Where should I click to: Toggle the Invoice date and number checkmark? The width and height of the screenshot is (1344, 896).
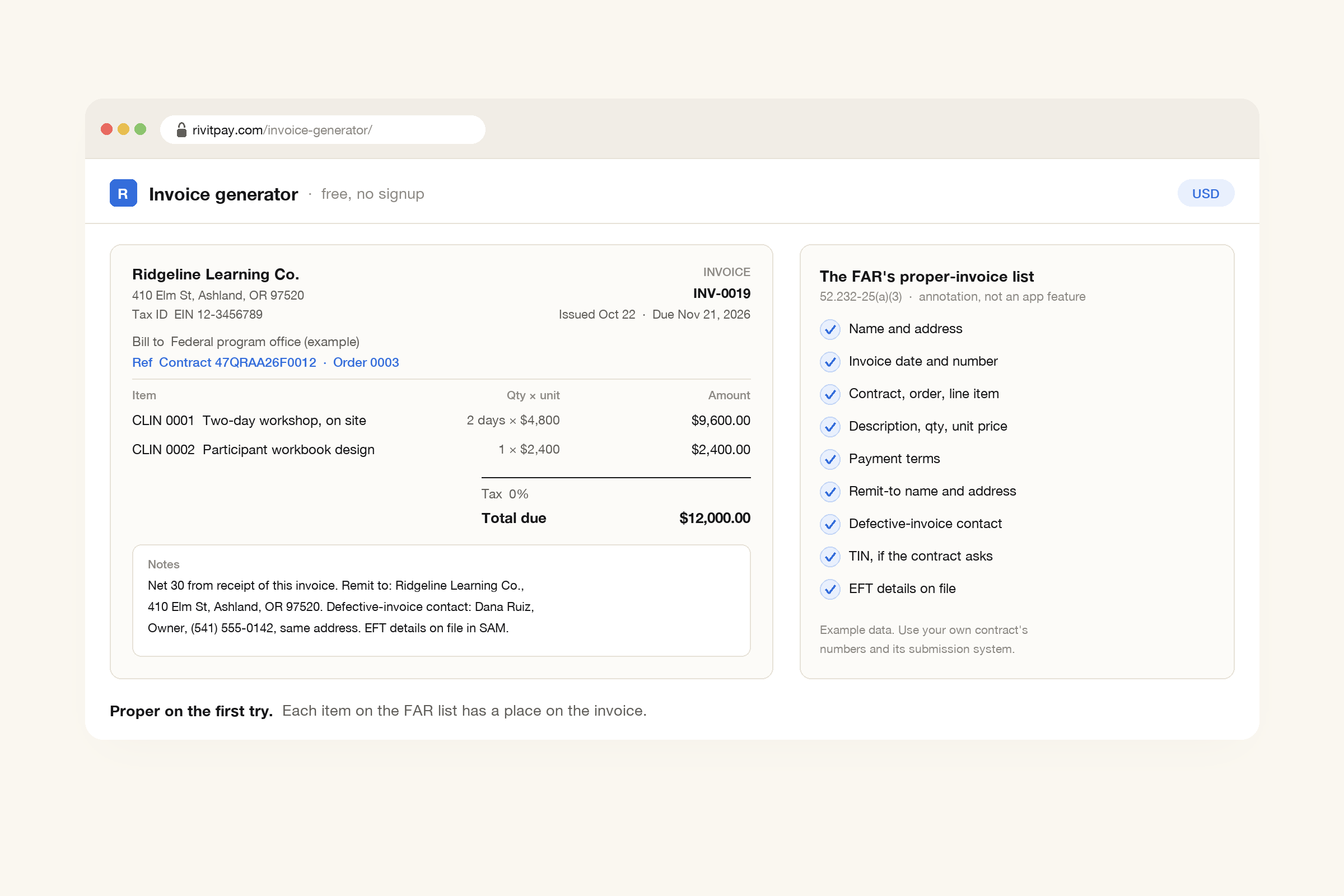[830, 362]
